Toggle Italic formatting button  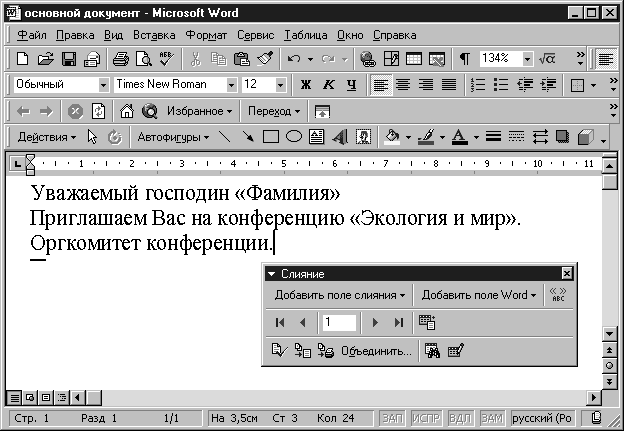[x=327, y=85]
